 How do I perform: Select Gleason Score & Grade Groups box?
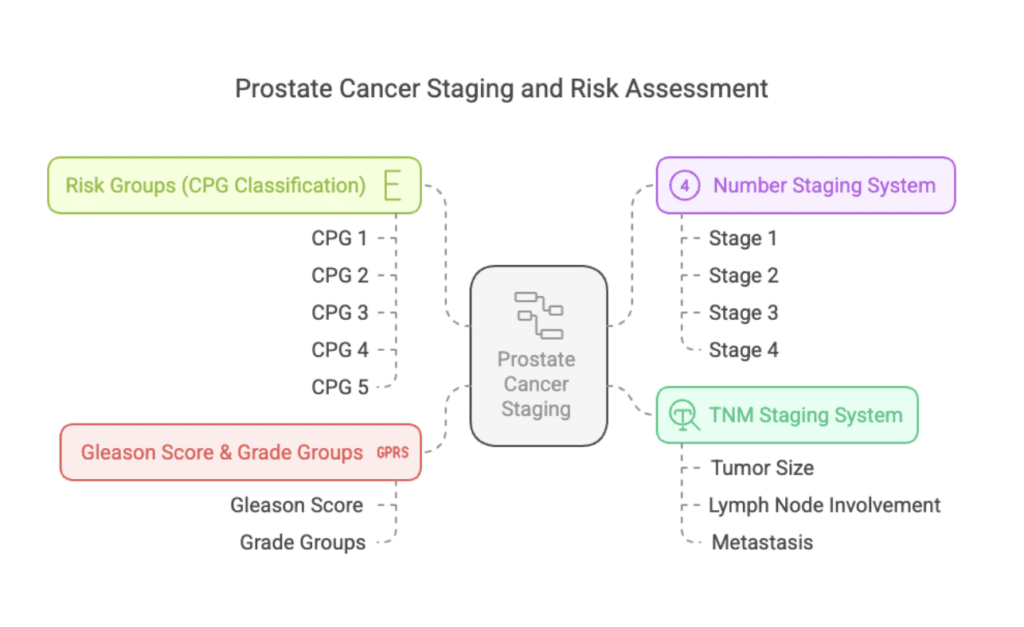point(240,453)
